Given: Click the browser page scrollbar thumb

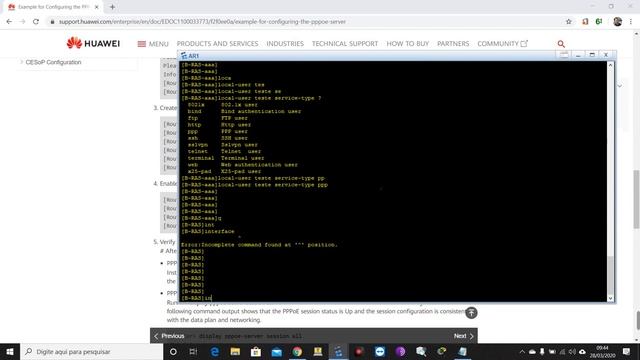Looking at the screenshot, I should point(636,199).
